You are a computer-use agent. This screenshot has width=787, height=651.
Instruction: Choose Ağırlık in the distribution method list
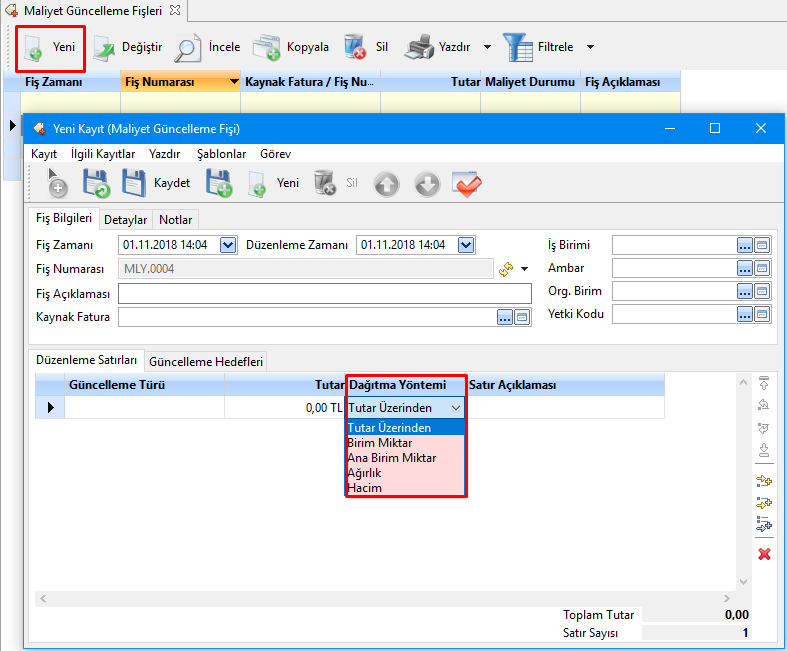pyautogui.click(x=364, y=473)
